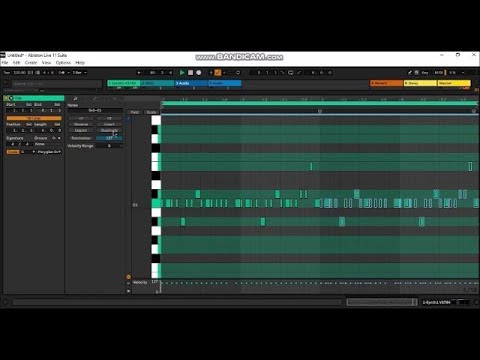This screenshot has height=360, width=480.
Task: Toggle the Computer MIDI Keyboard icon
Action: pyautogui.click(x=417, y=72)
